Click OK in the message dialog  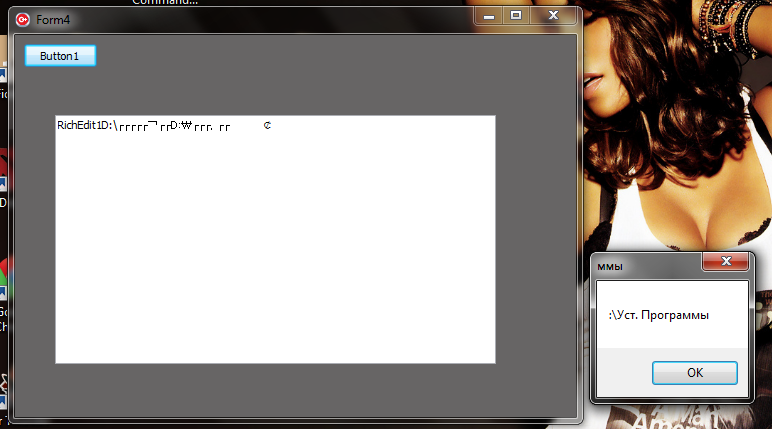click(695, 373)
